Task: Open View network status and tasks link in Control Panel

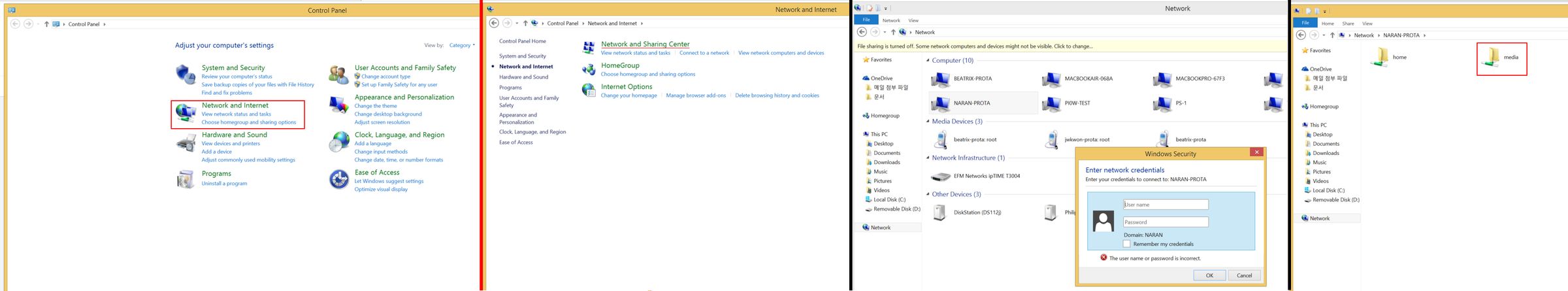Action: tap(237, 114)
